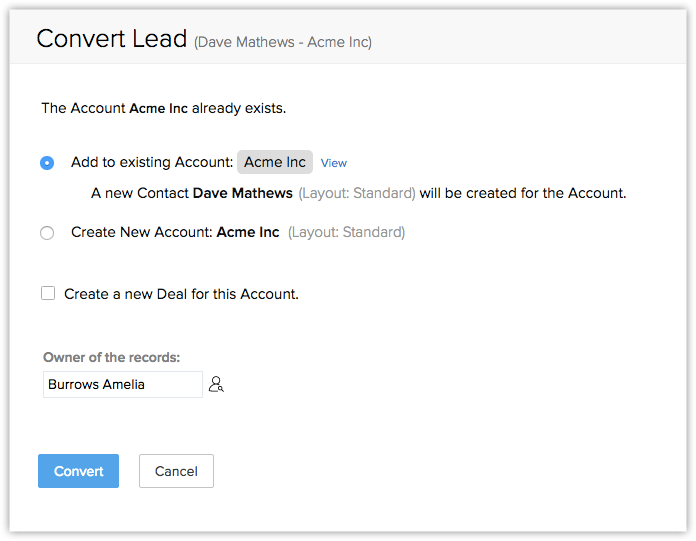The width and height of the screenshot is (696, 541).
Task: Click the Convert Lead dialog title
Action: click(112, 39)
